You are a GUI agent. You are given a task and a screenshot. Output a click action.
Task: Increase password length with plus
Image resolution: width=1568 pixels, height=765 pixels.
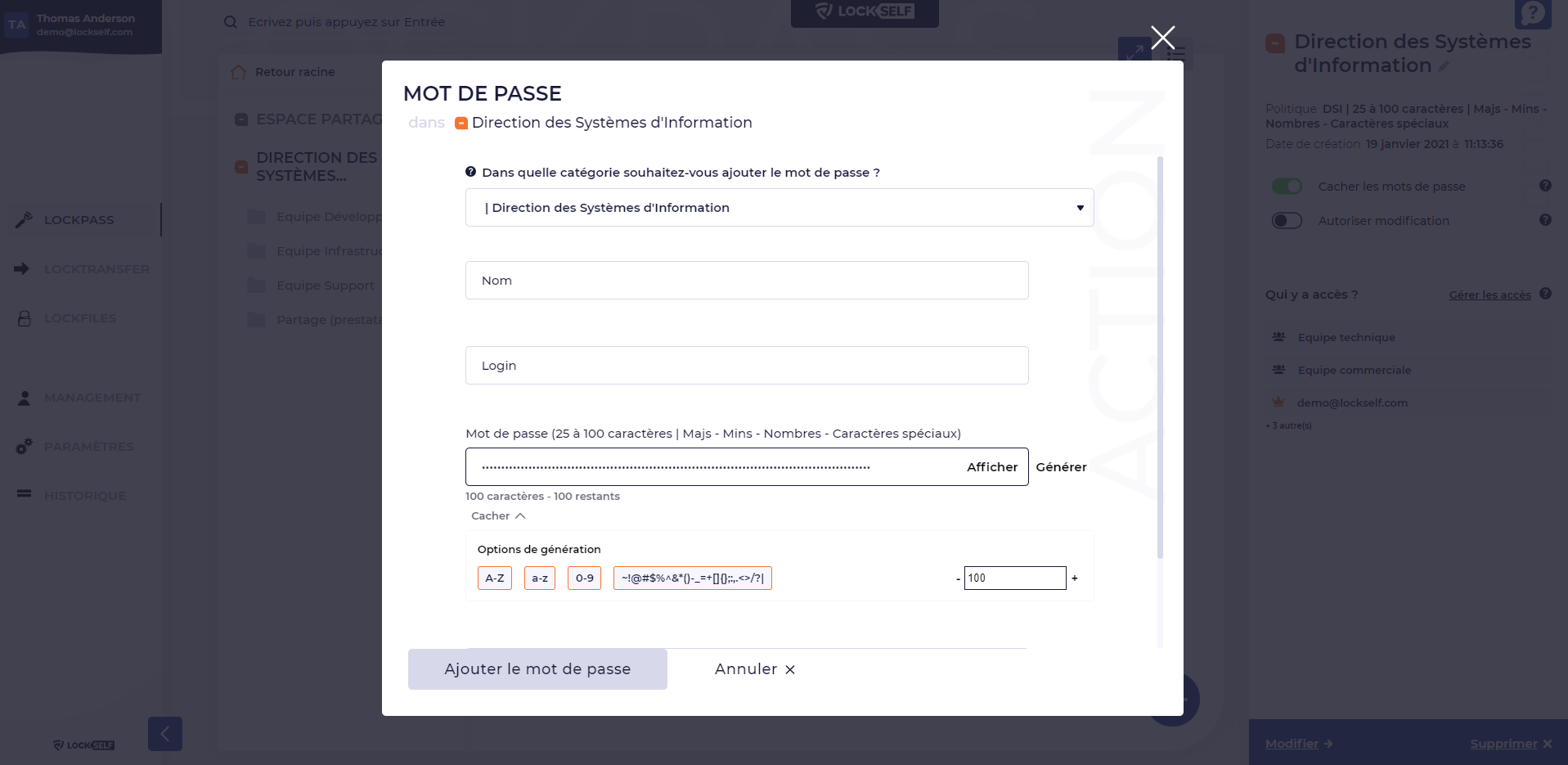pyautogui.click(x=1075, y=578)
